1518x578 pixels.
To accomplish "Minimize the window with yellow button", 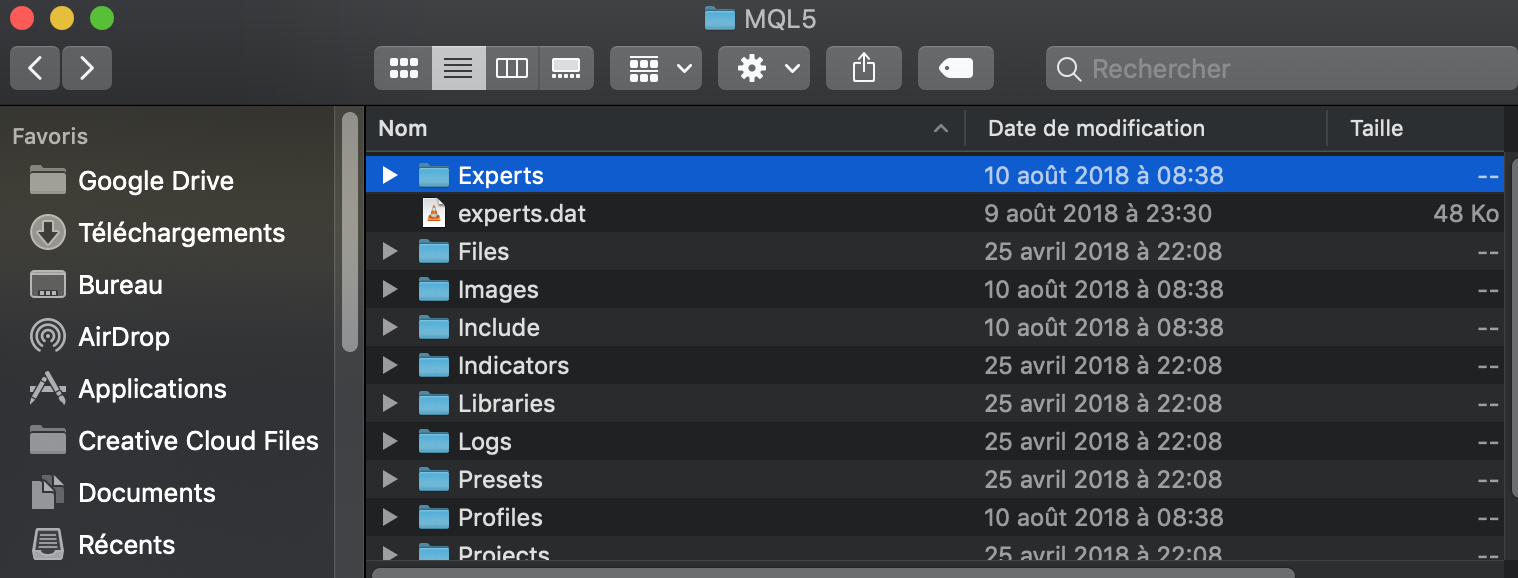I will (x=61, y=18).
